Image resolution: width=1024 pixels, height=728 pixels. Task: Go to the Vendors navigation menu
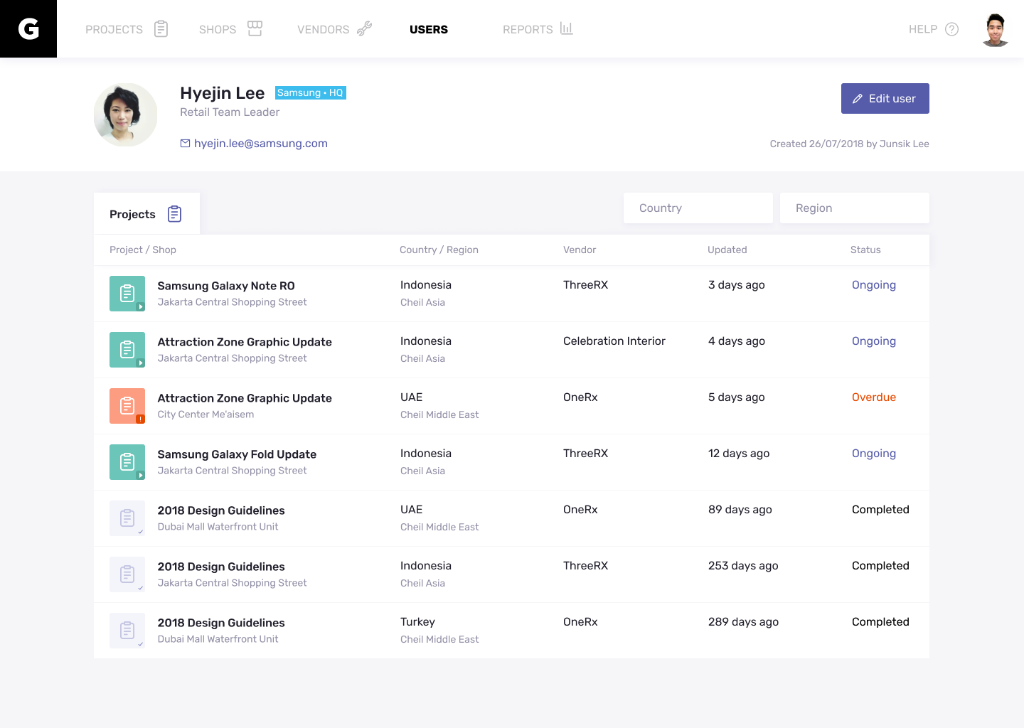323,29
